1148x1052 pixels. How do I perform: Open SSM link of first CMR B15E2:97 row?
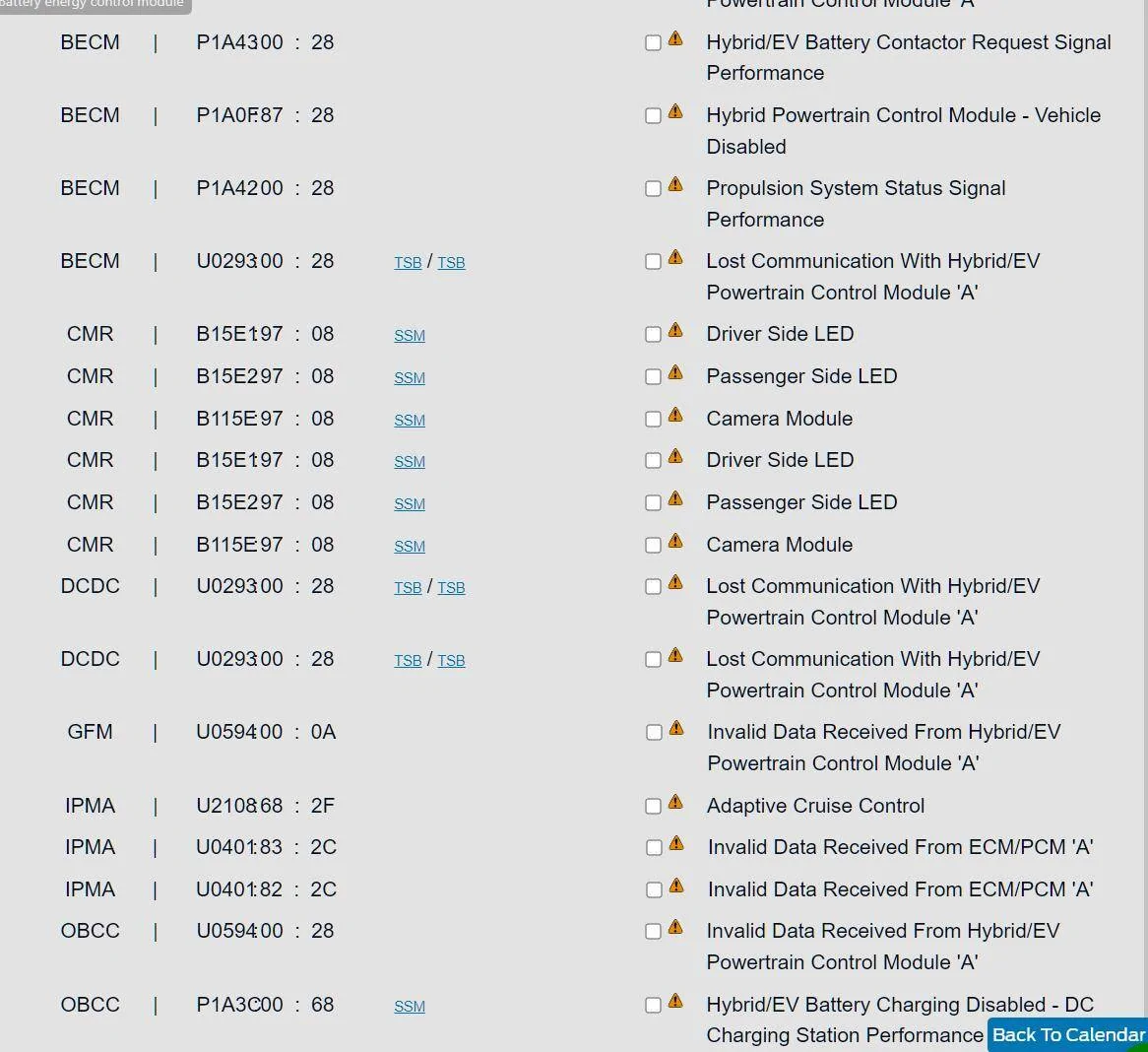coord(410,377)
